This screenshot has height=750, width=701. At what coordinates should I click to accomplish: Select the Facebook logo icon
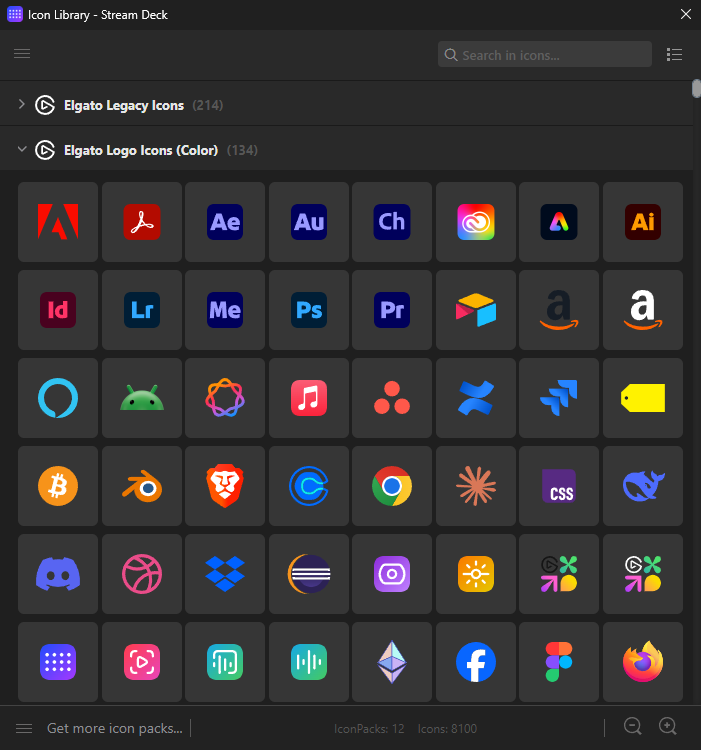point(476,662)
